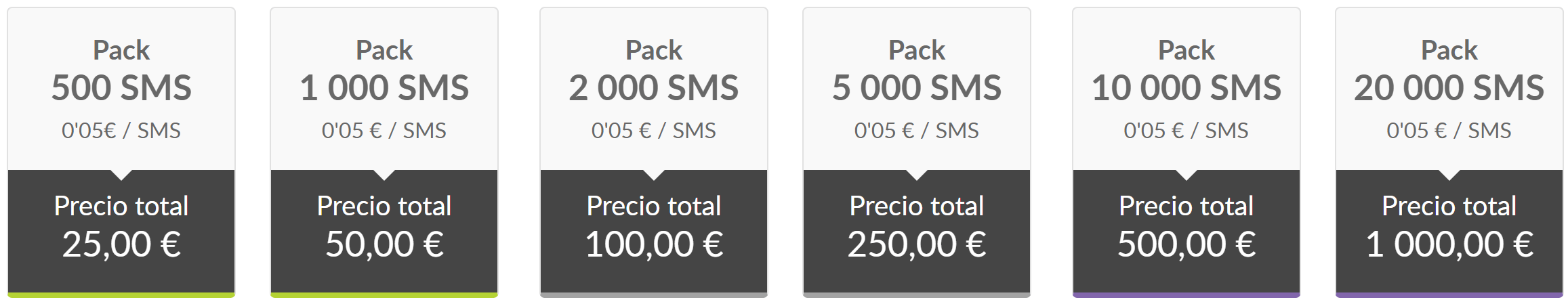
Task: Select the Pack 5 000 SMS heading
Action: click(x=917, y=70)
